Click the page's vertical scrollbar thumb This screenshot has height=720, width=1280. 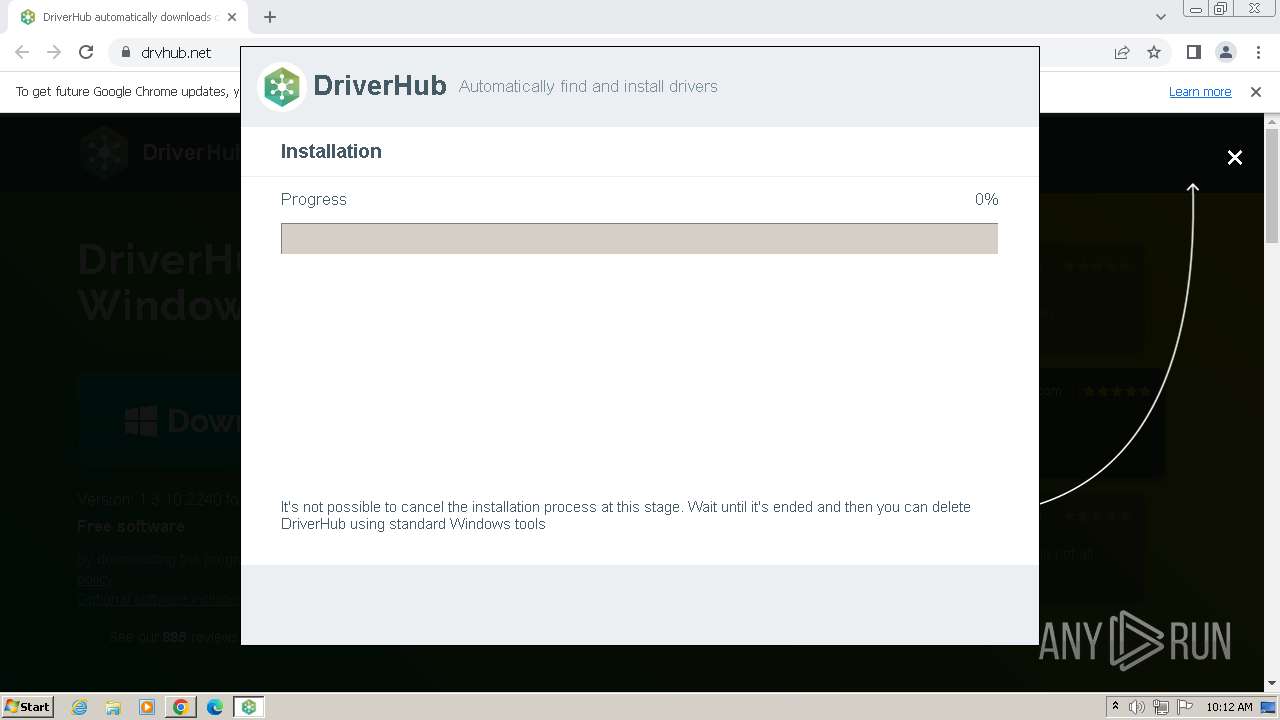coord(1272,187)
